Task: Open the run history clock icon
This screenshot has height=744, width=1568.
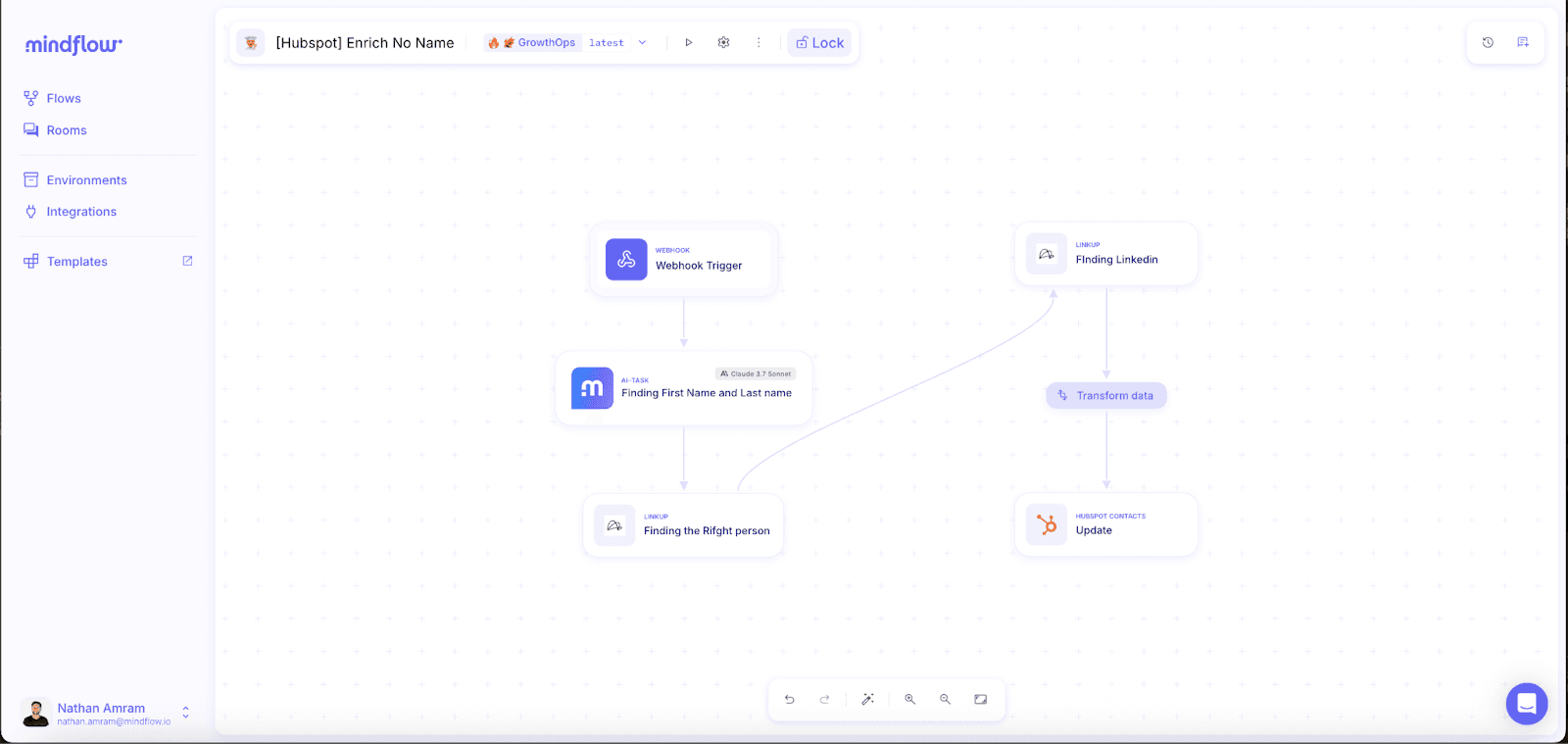Action: [1488, 42]
